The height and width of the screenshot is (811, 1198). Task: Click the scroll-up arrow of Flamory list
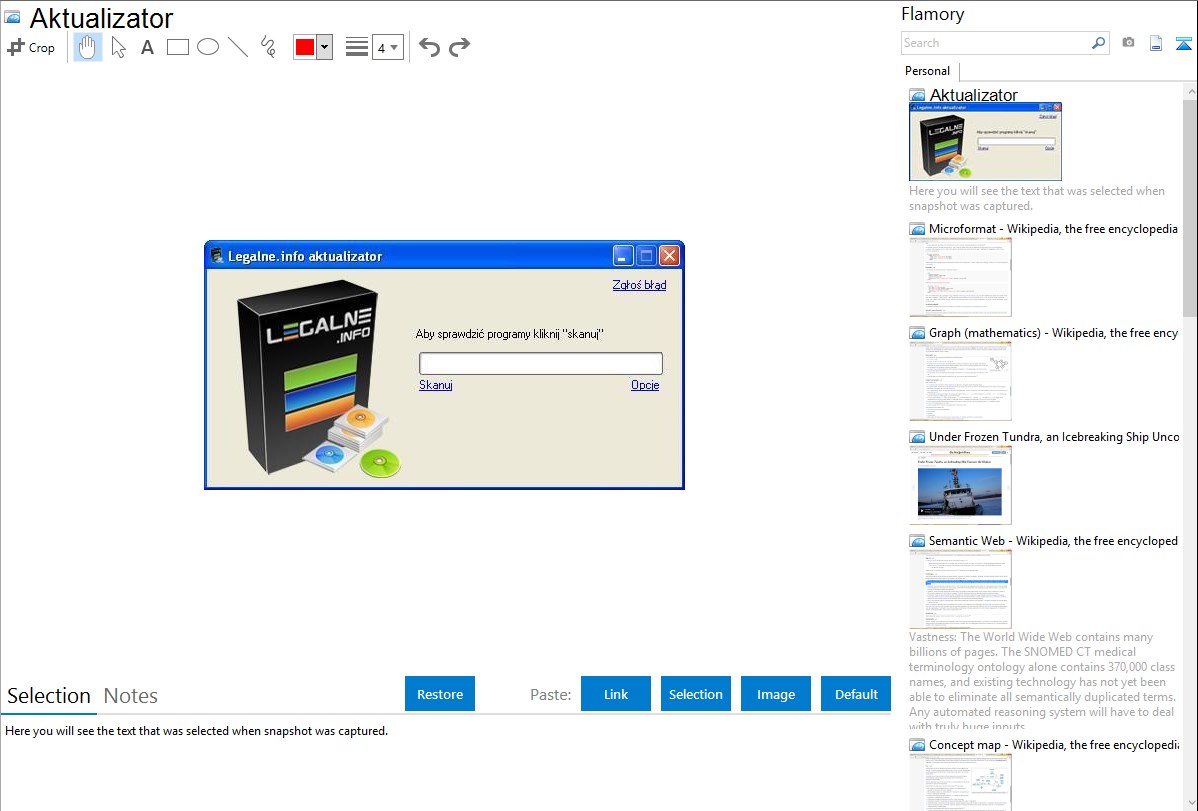click(x=1190, y=91)
